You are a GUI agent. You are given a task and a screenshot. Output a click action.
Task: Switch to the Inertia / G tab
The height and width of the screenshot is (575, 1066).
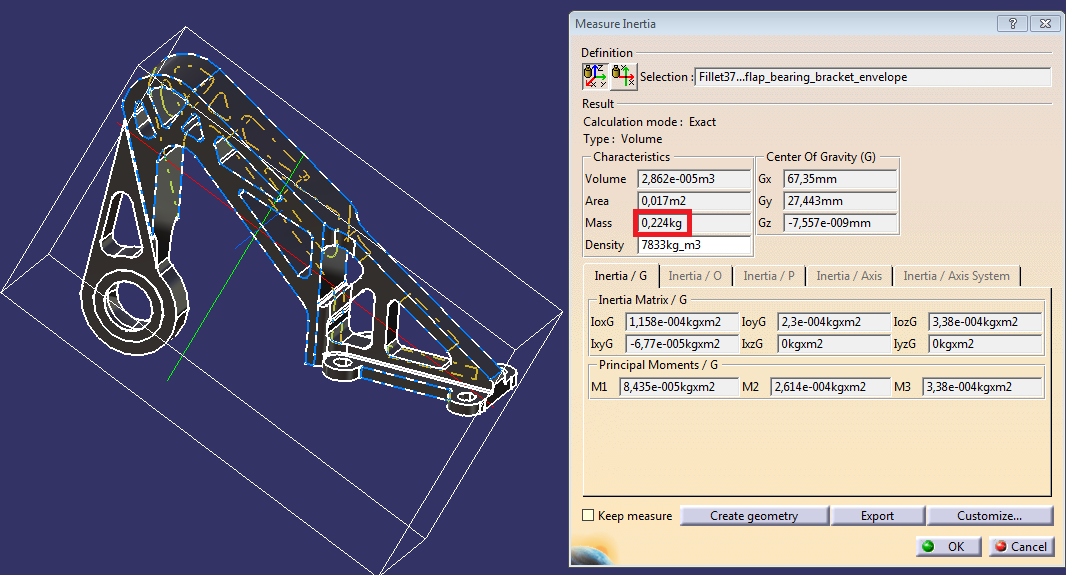tap(620, 276)
